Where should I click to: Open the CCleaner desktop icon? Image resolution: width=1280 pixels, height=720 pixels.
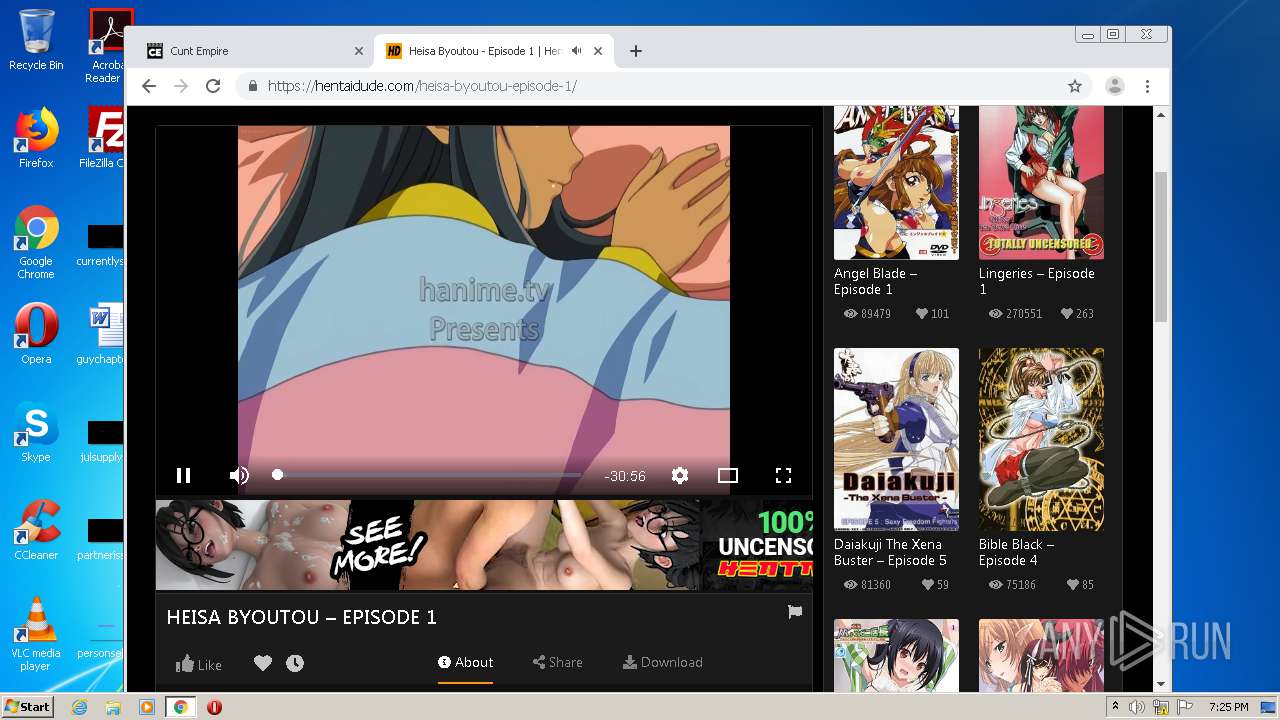point(36,530)
